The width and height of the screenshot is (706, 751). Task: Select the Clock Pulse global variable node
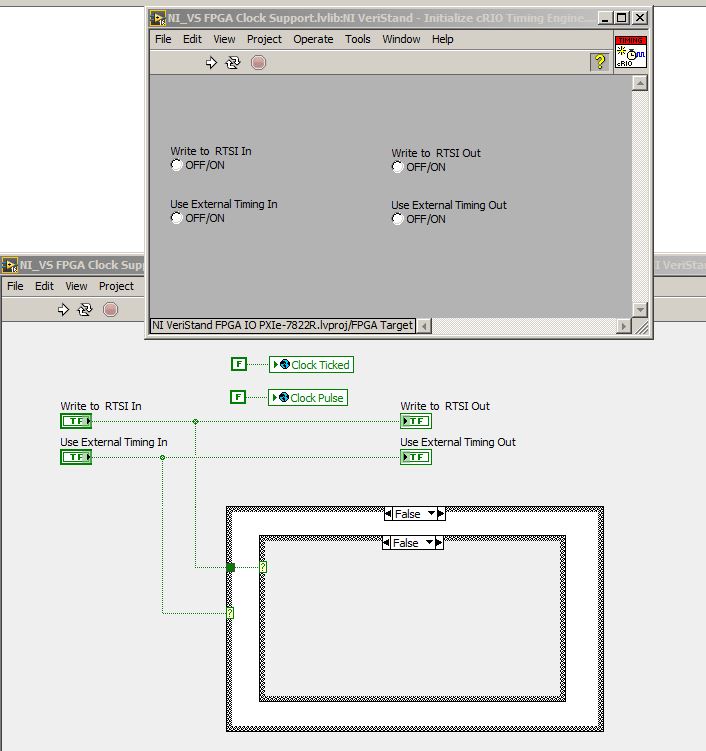pos(308,398)
